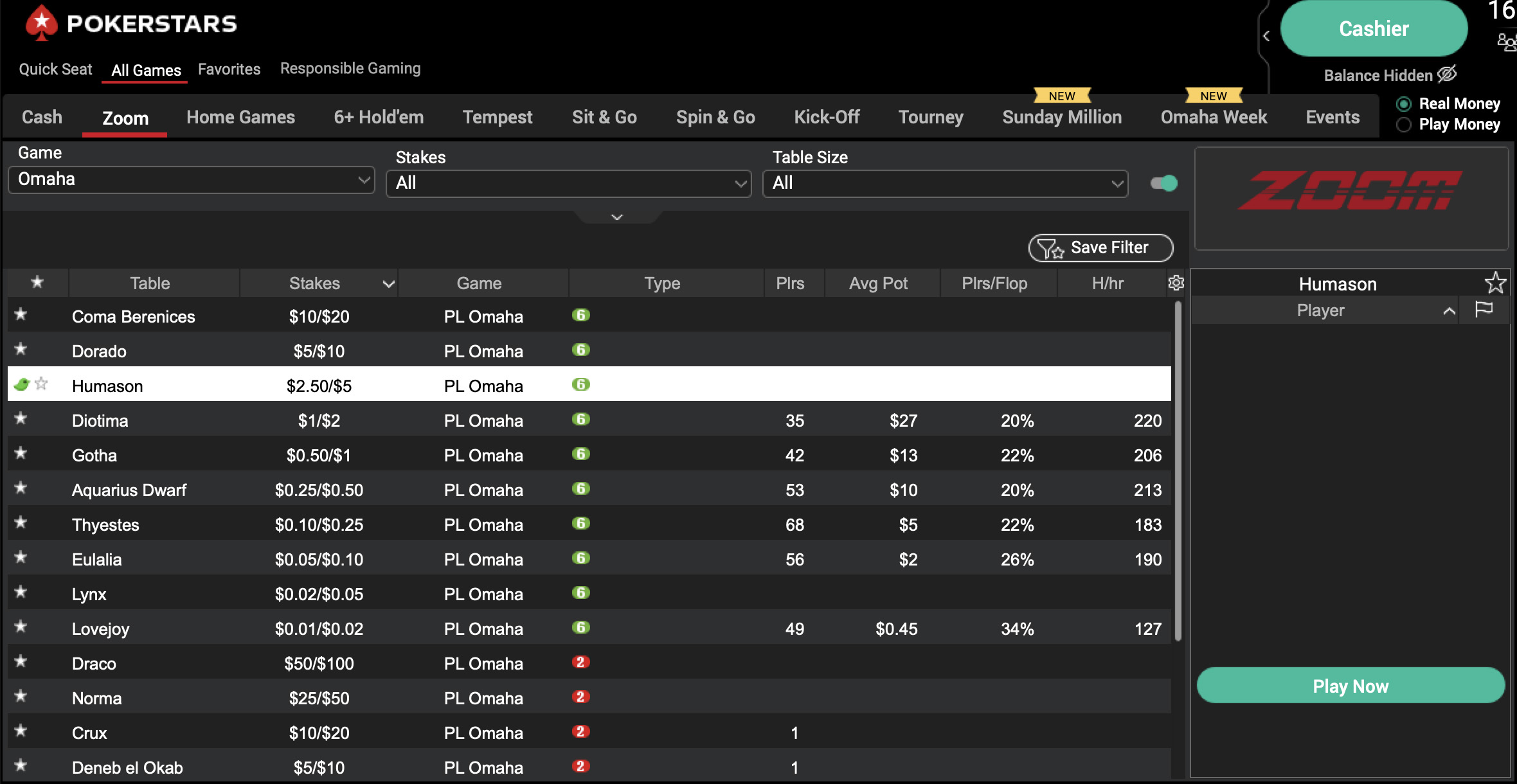Star the Gotha table
The width and height of the screenshot is (1517, 784).
[21, 453]
